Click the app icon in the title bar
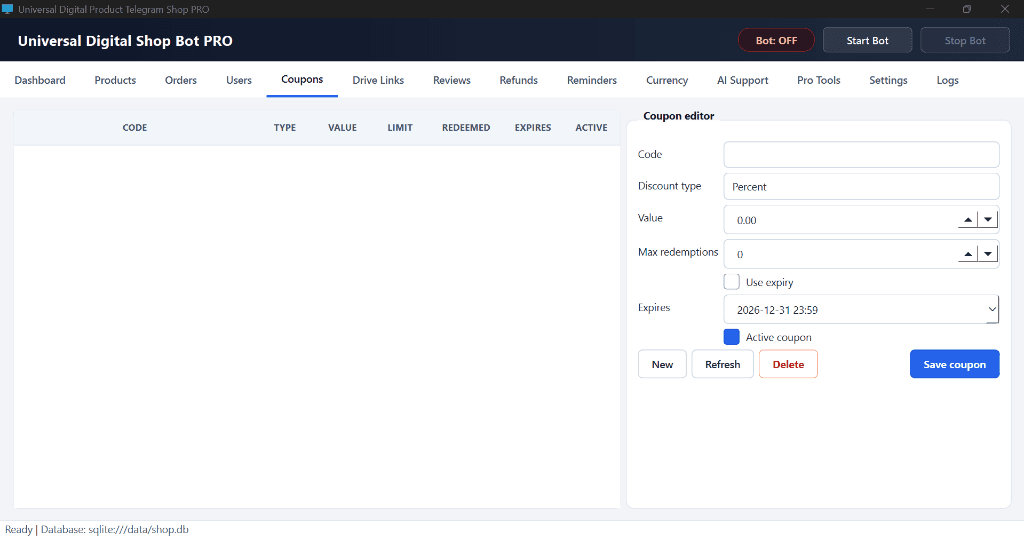Viewport: 1024px width, 537px height. [x=8, y=9]
